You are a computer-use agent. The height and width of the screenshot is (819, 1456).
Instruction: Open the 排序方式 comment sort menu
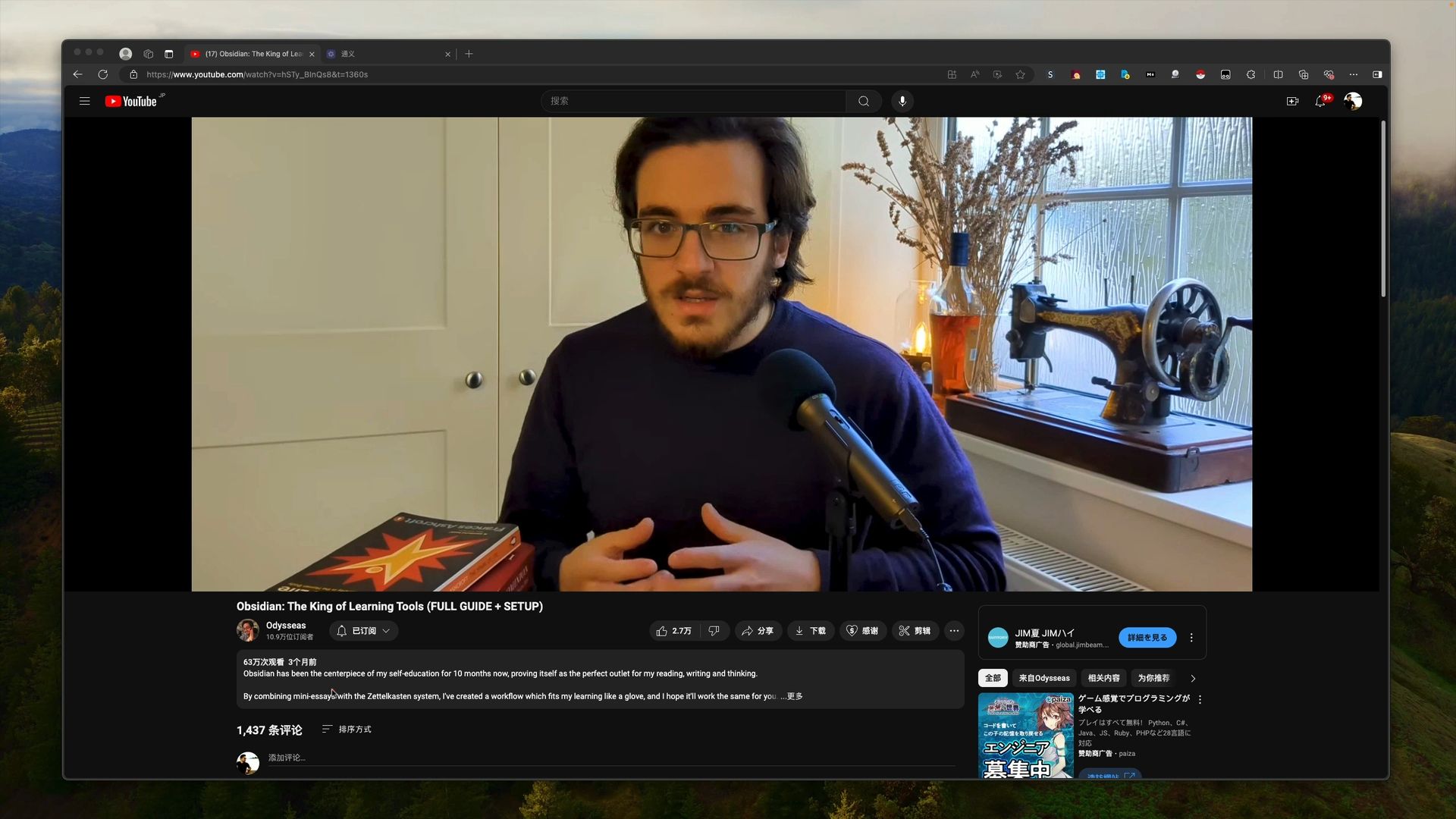coord(347,729)
